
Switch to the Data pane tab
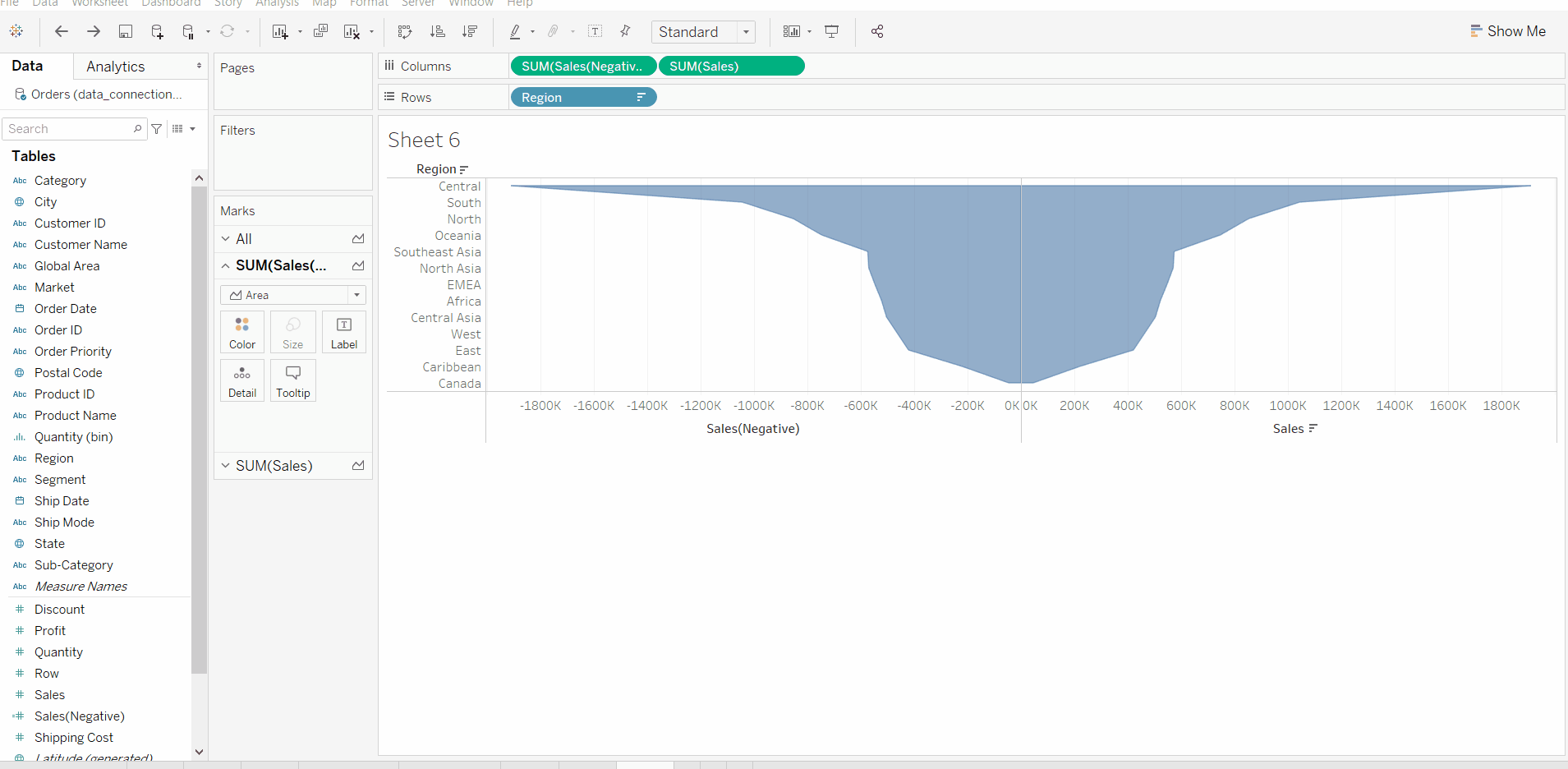click(x=27, y=66)
